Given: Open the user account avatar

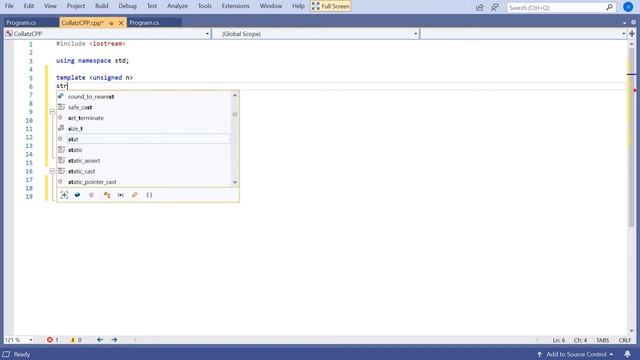Looking at the screenshot, I should (x=628, y=7).
